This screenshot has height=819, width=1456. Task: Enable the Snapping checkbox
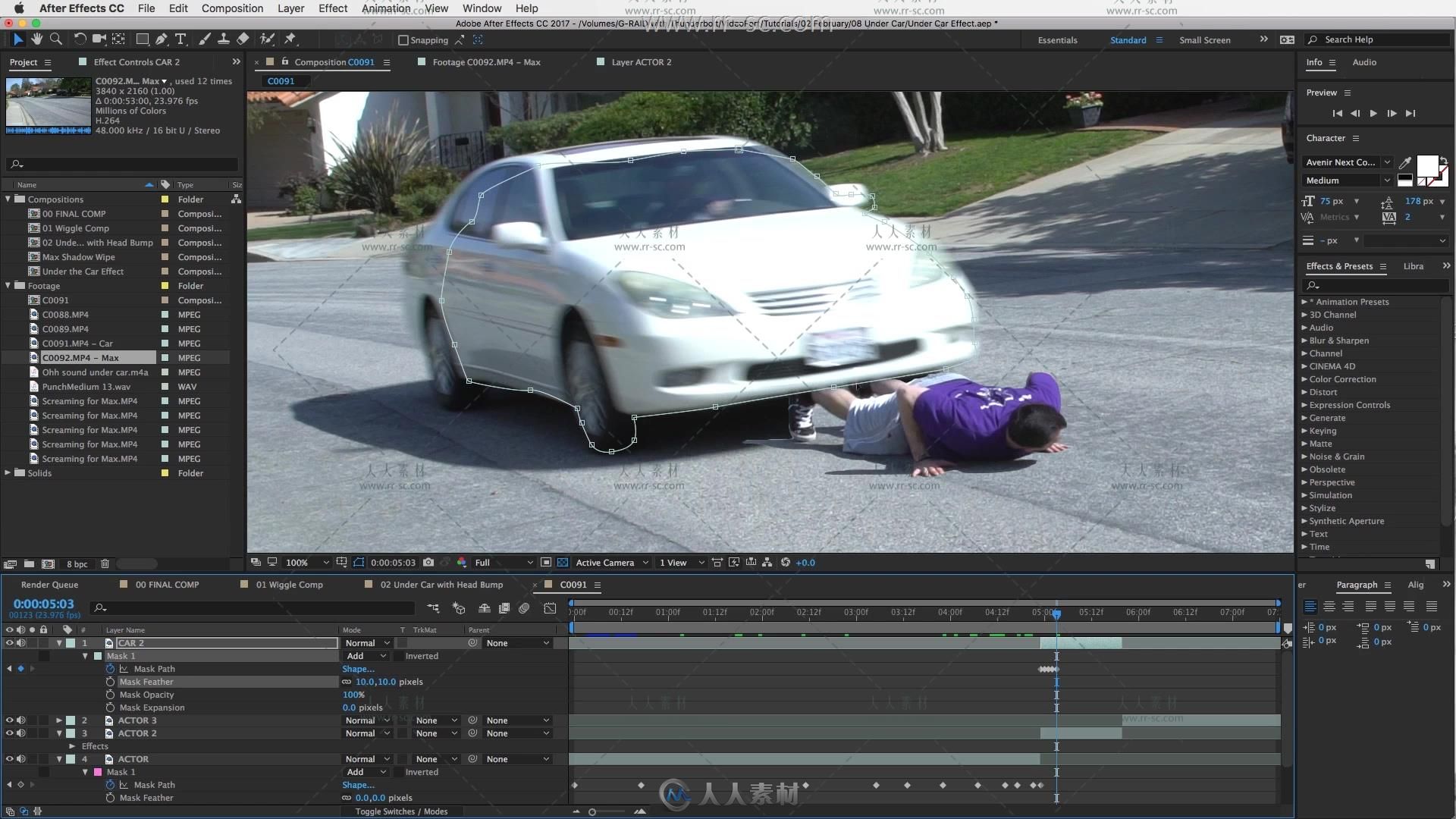(x=403, y=40)
